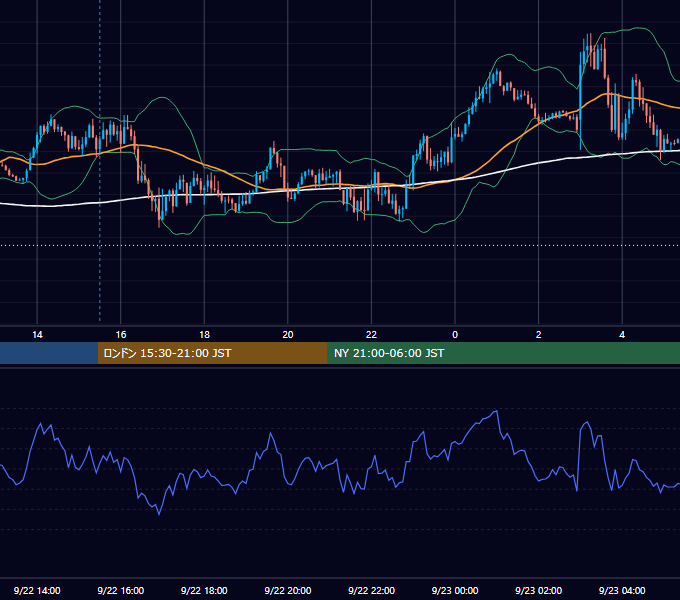
Task: Click the 9/22 18:00 label on the indicator axis
Action: click(204, 590)
